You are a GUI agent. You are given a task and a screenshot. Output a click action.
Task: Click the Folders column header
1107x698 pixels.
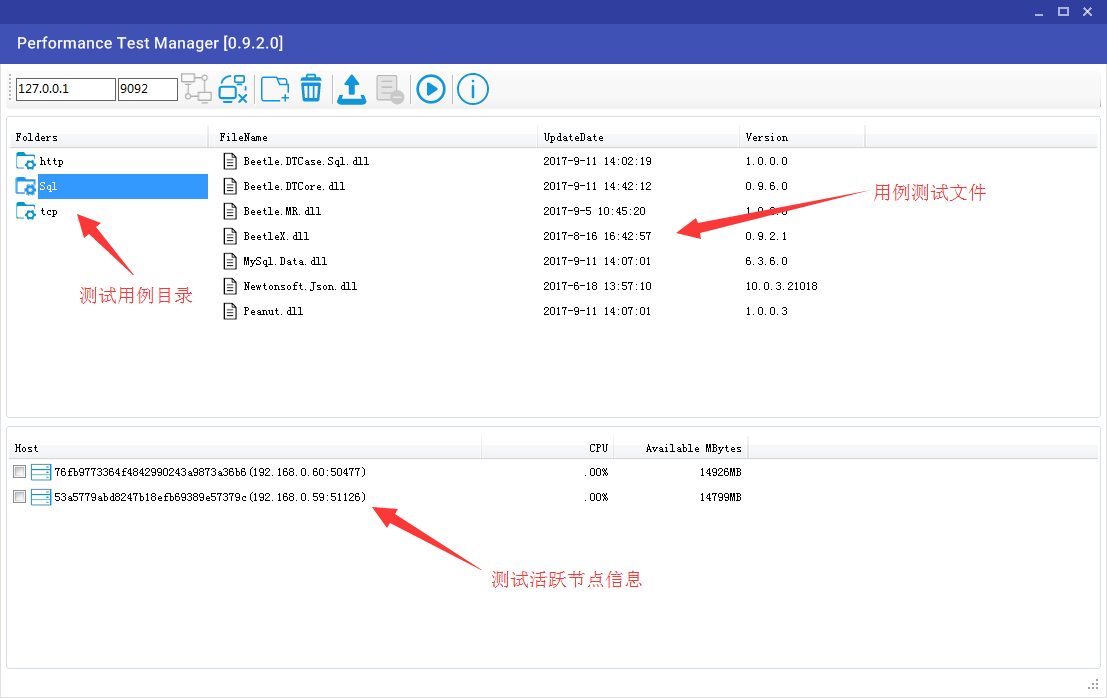coord(109,138)
